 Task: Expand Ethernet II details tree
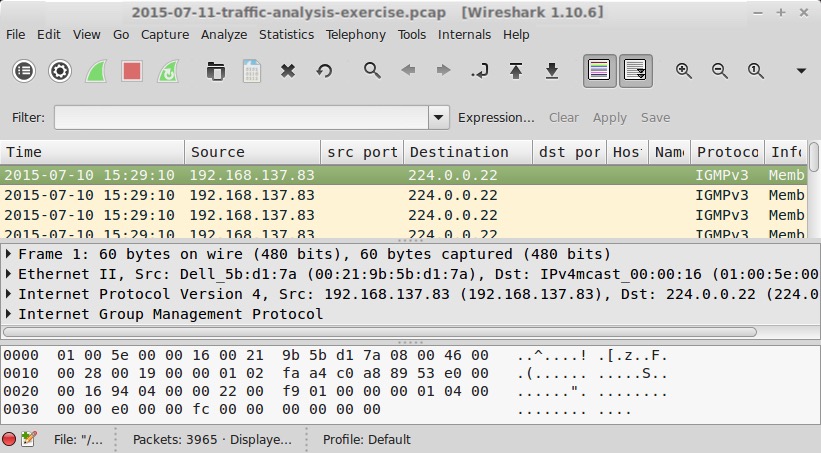coord(8,274)
